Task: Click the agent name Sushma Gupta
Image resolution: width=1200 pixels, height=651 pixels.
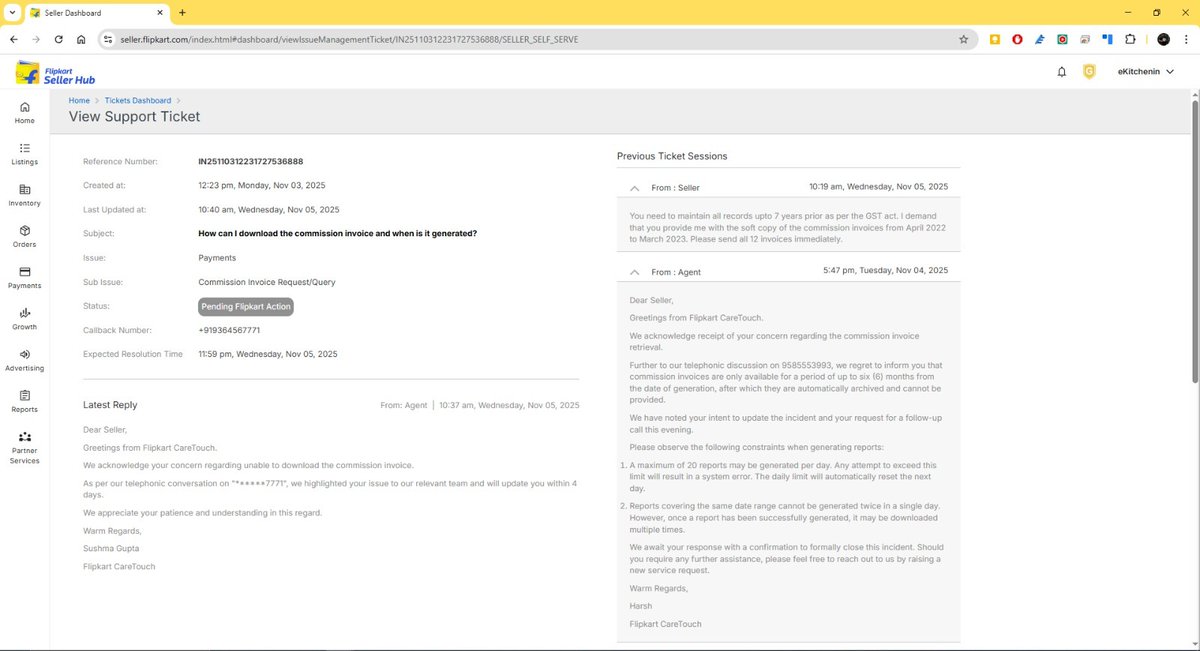Action: (111, 548)
